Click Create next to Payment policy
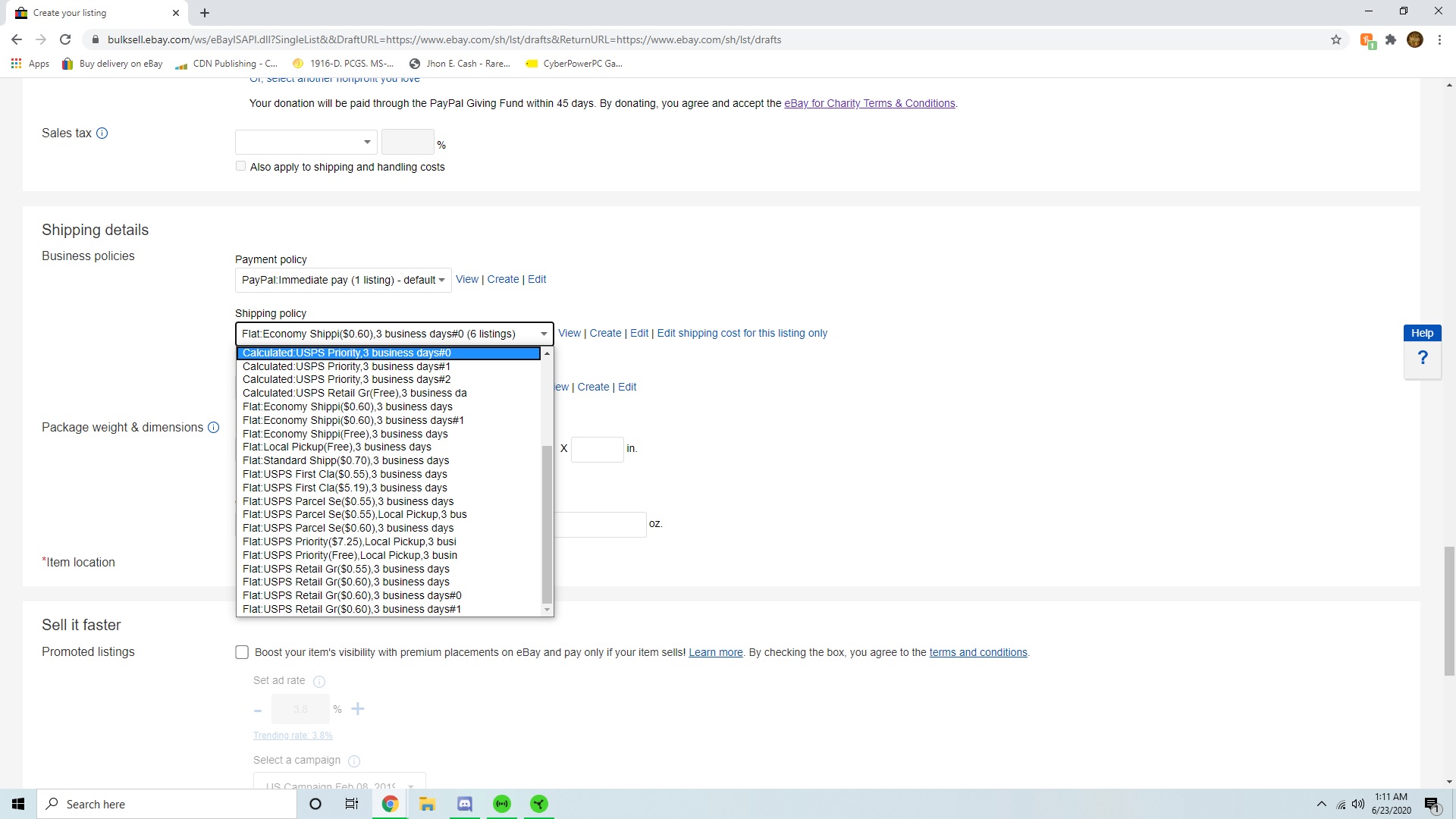The height and width of the screenshot is (819, 1456). coord(503,280)
